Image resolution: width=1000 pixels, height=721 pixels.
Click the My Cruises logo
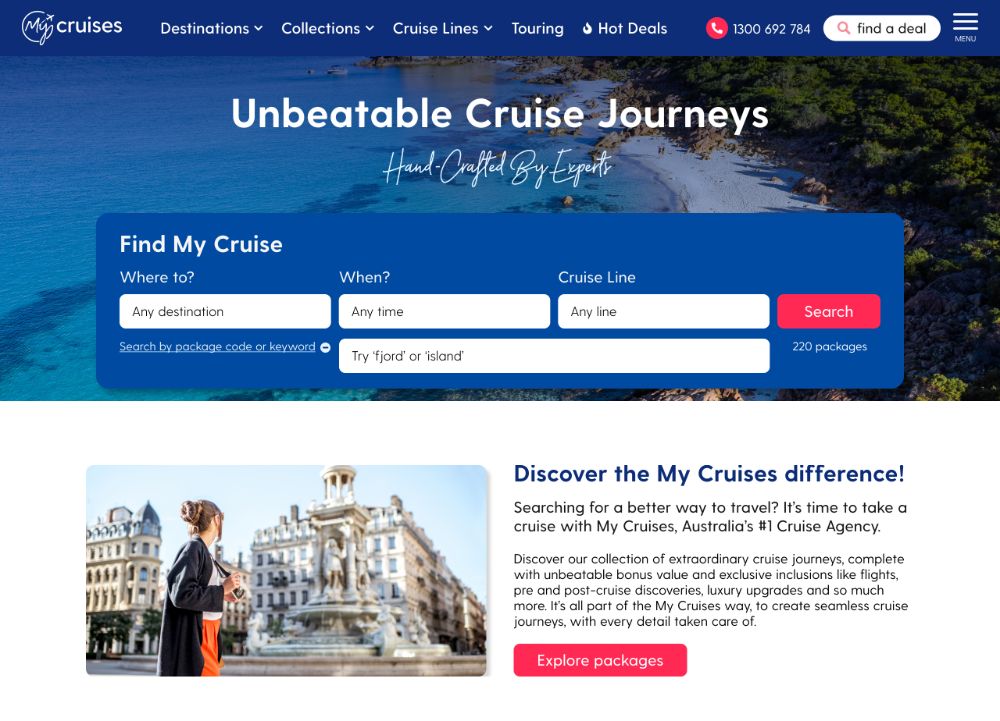coord(71,27)
